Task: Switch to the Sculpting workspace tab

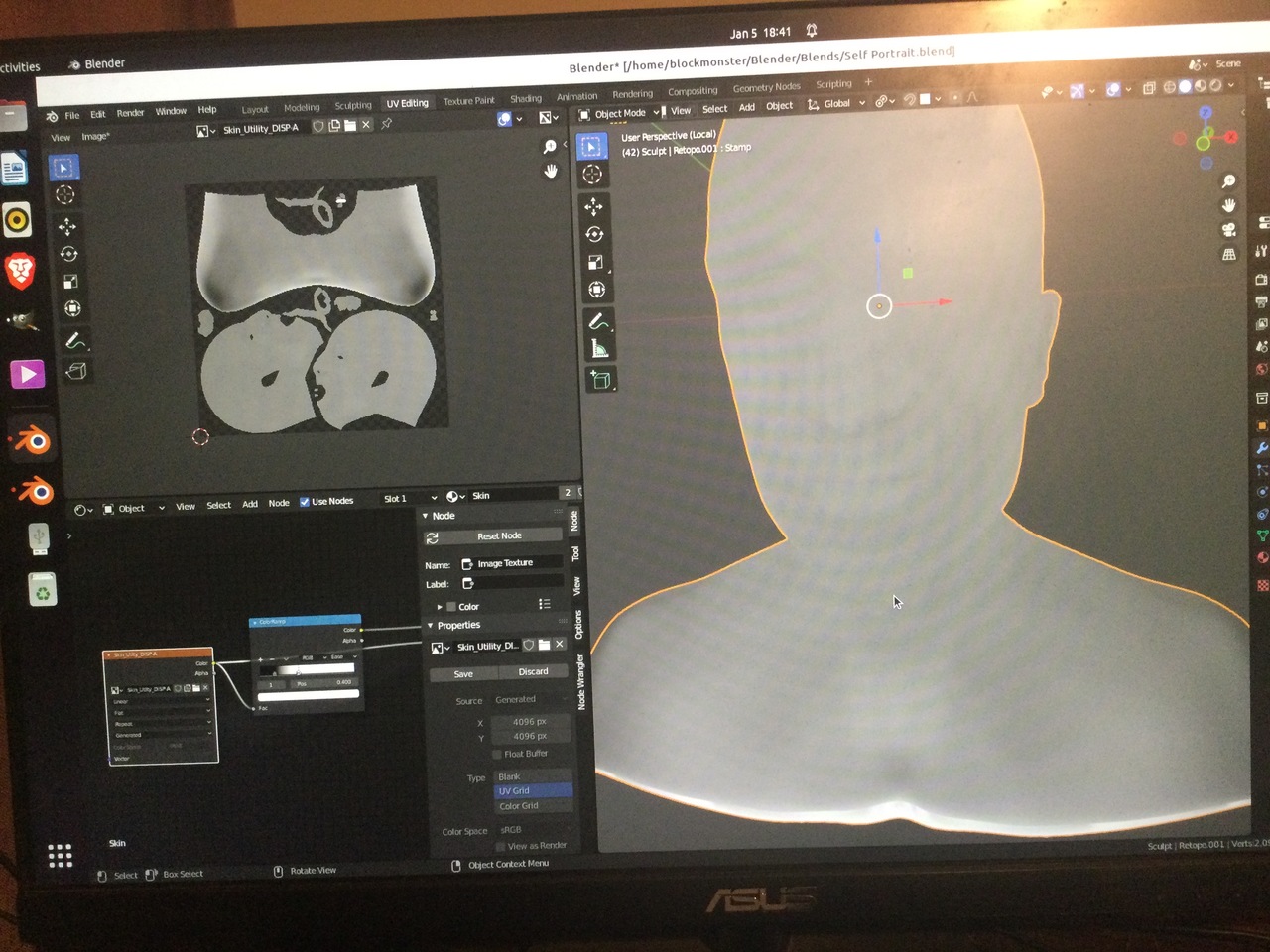Action: (352, 105)
